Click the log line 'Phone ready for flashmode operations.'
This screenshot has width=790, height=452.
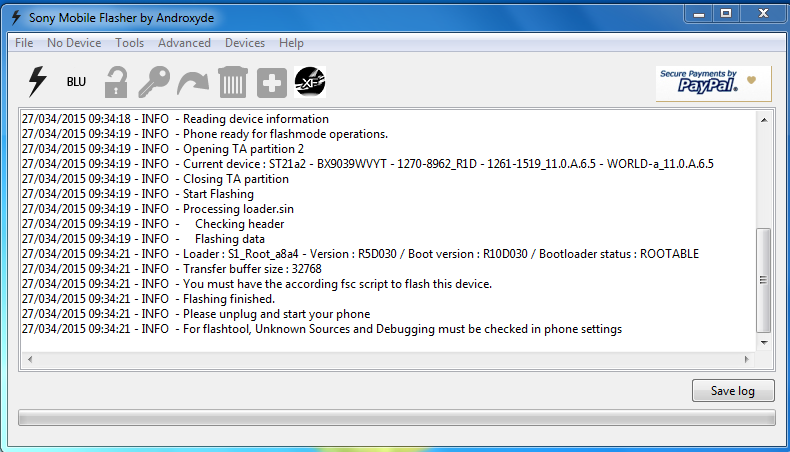coord(205,134)
